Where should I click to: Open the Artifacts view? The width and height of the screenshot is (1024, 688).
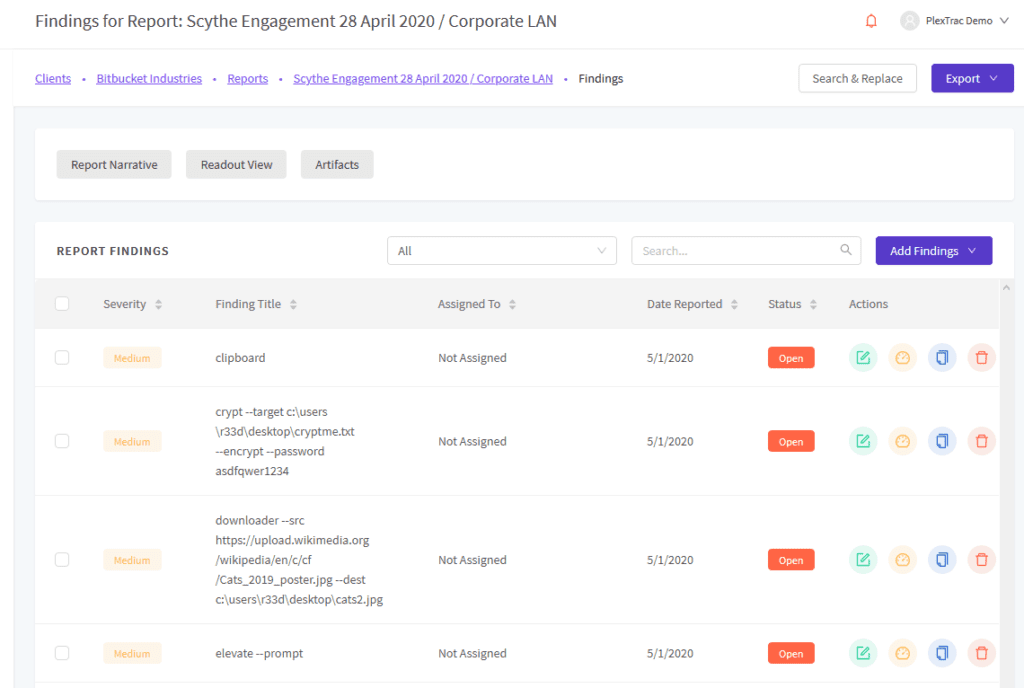337,164
